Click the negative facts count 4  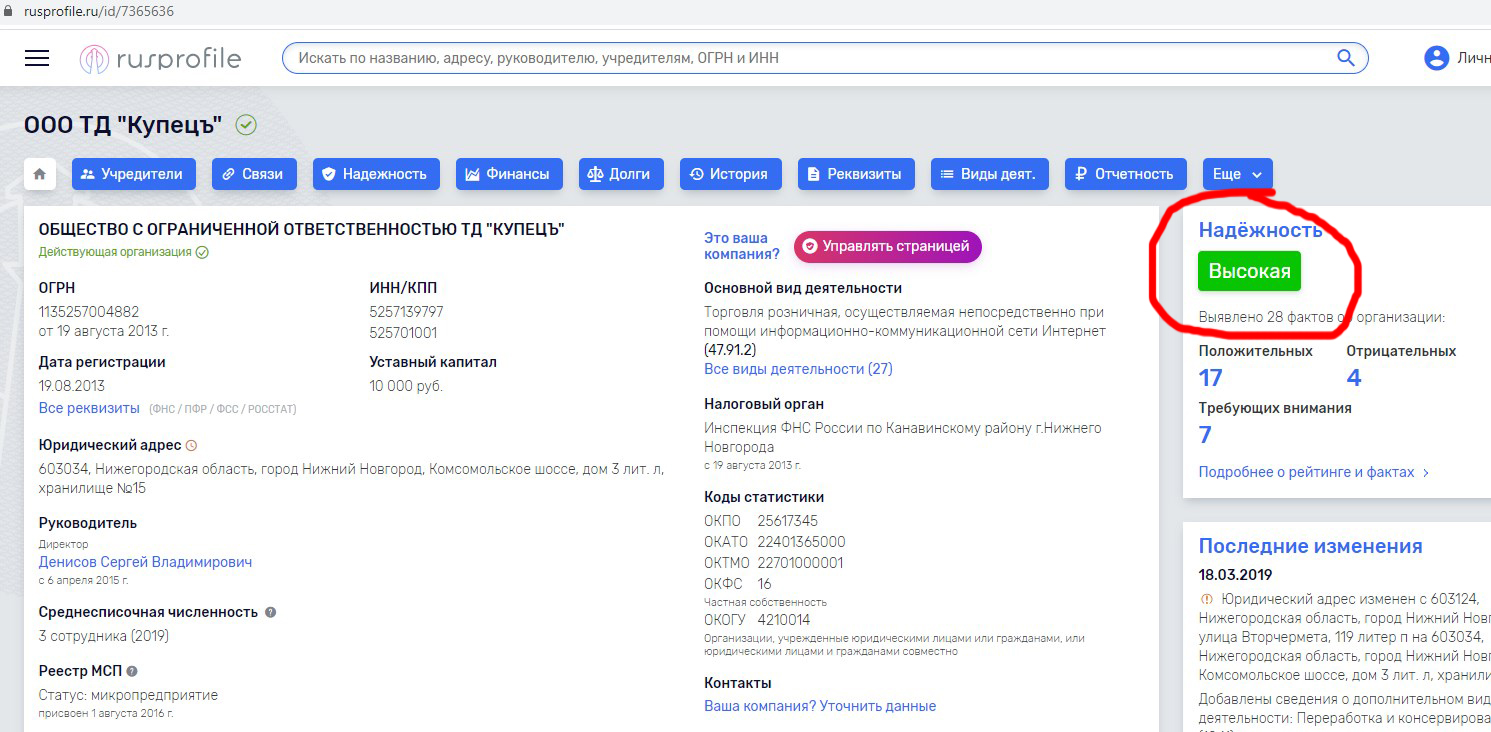point(1354,377)
